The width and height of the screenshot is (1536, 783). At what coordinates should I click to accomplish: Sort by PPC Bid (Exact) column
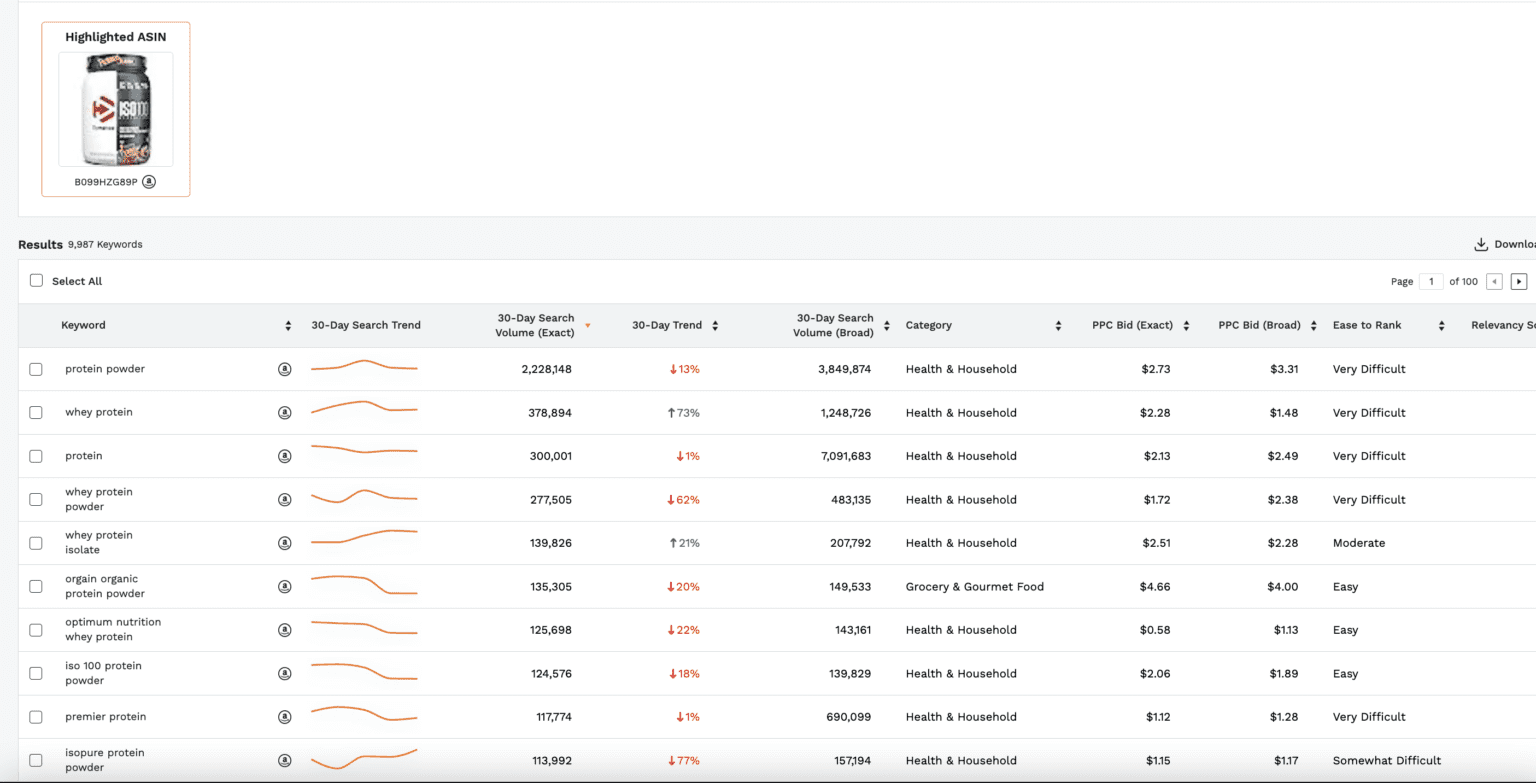1186,325
